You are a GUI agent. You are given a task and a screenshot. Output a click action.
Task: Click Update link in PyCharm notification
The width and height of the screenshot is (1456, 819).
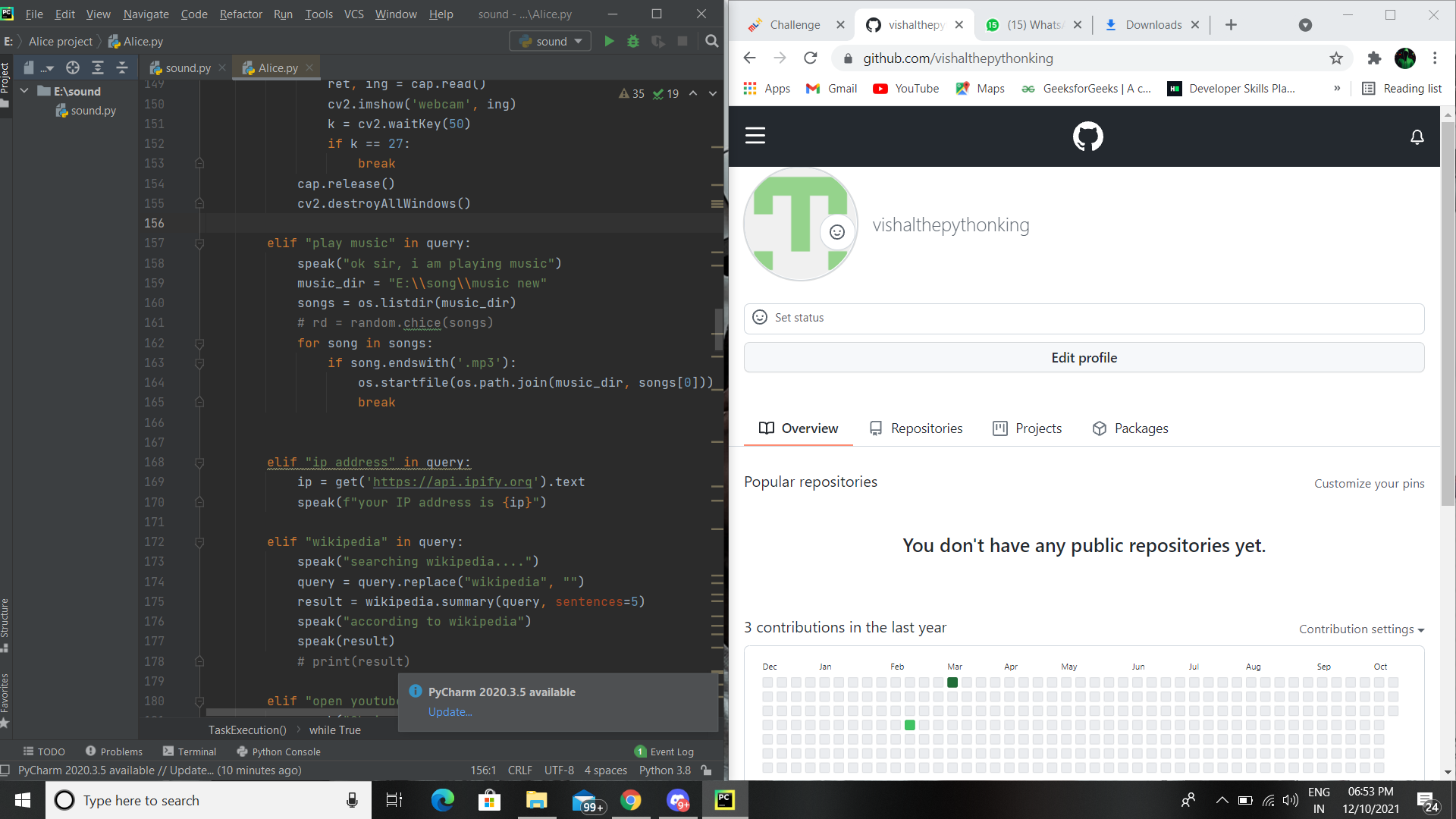(450, 712)
